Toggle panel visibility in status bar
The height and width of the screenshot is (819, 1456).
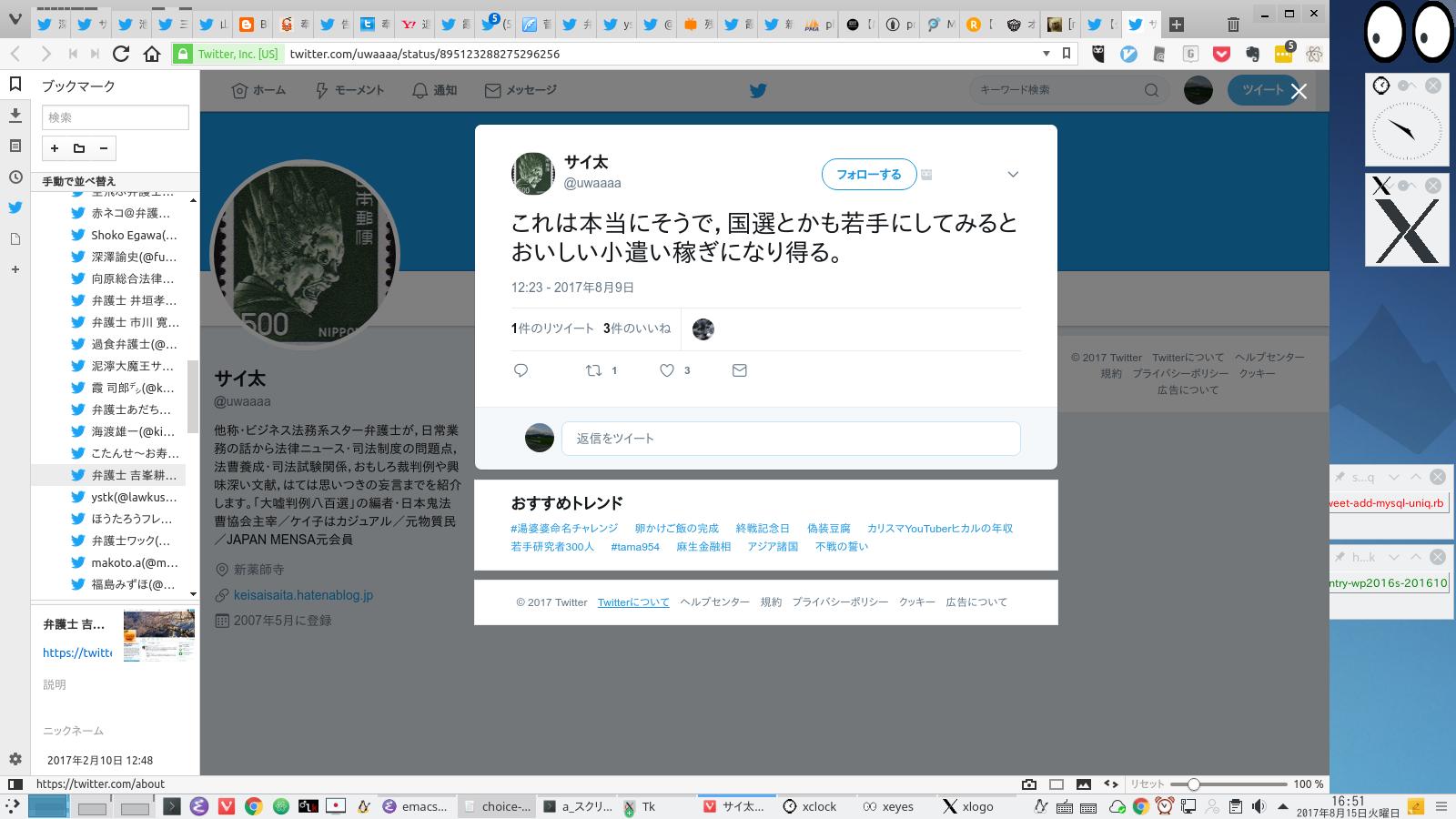(15, 784)
